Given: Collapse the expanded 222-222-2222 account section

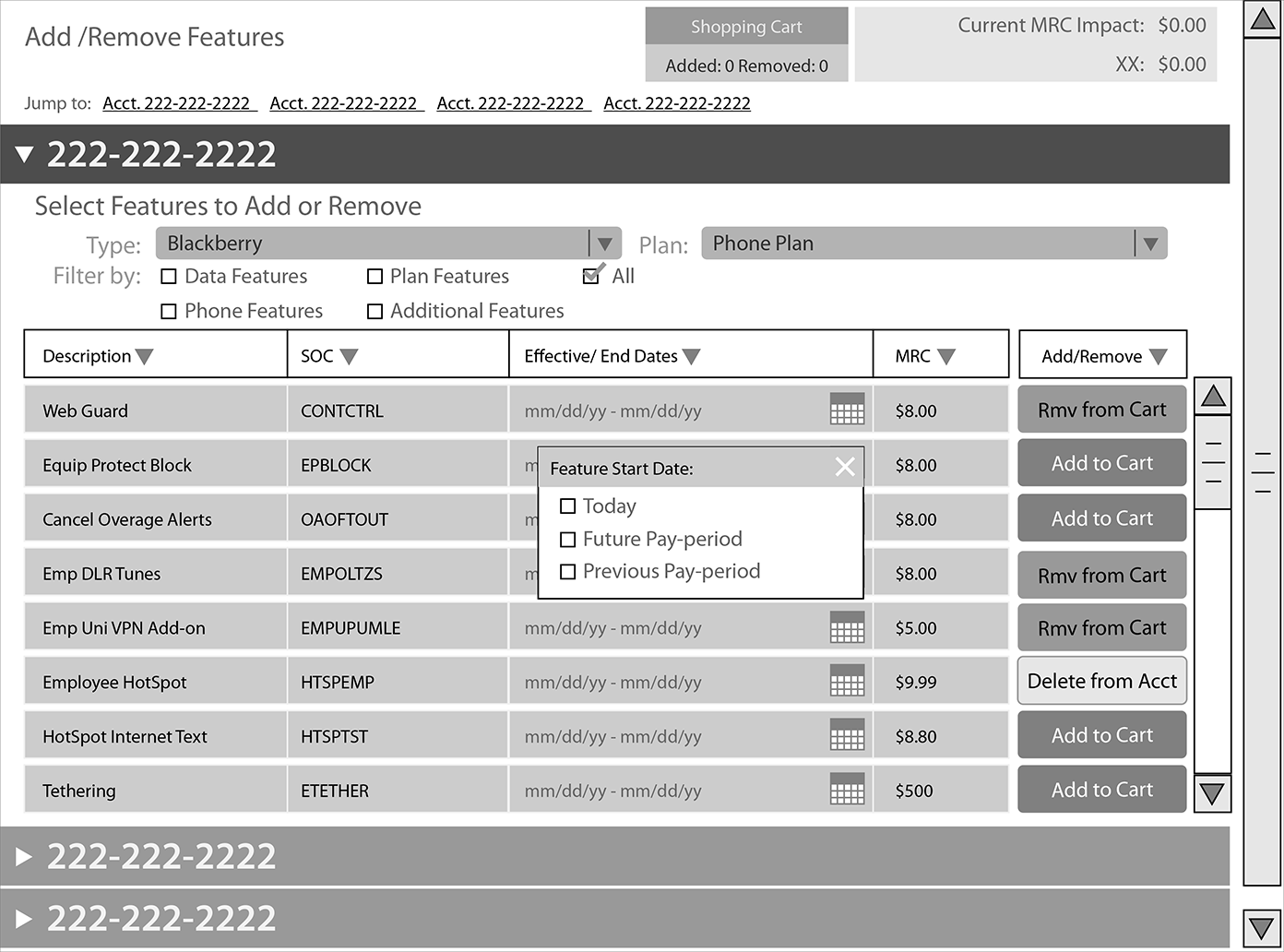Looking at the screenshot, I should click(25, 155).
